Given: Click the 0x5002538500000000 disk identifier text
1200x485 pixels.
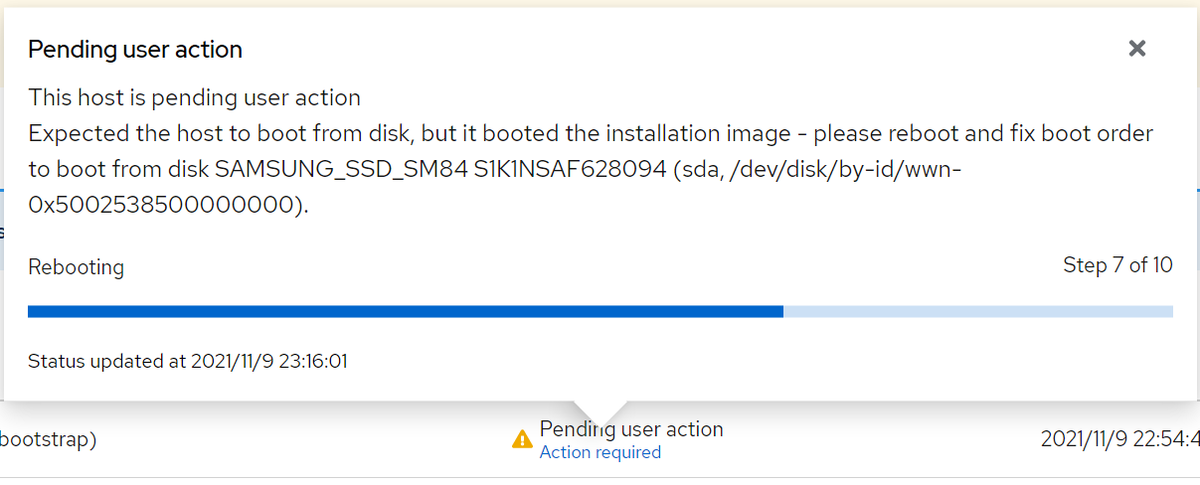Looking at the screenshot, I should pos(159,206).
